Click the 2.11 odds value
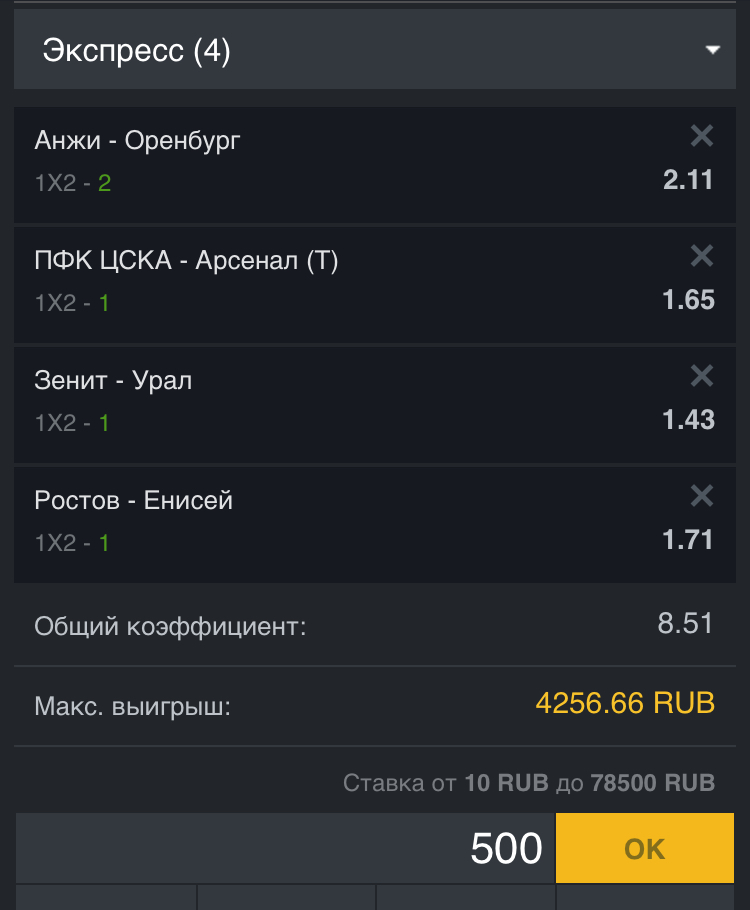The height and width of the screenshot is (910, 750). point(688,180)
